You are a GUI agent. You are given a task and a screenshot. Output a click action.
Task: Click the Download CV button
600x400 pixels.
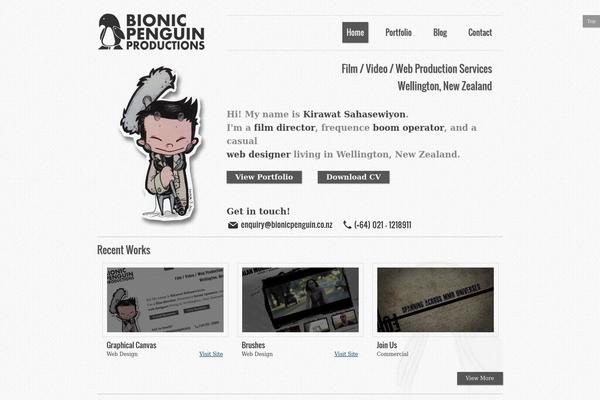354,177
